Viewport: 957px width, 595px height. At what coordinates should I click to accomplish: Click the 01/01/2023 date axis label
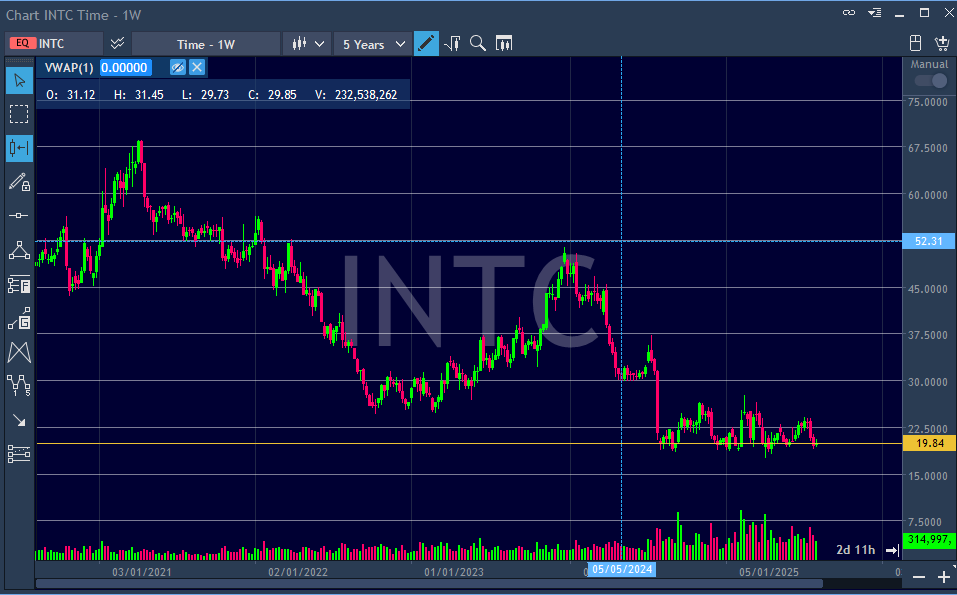point(453,572)
